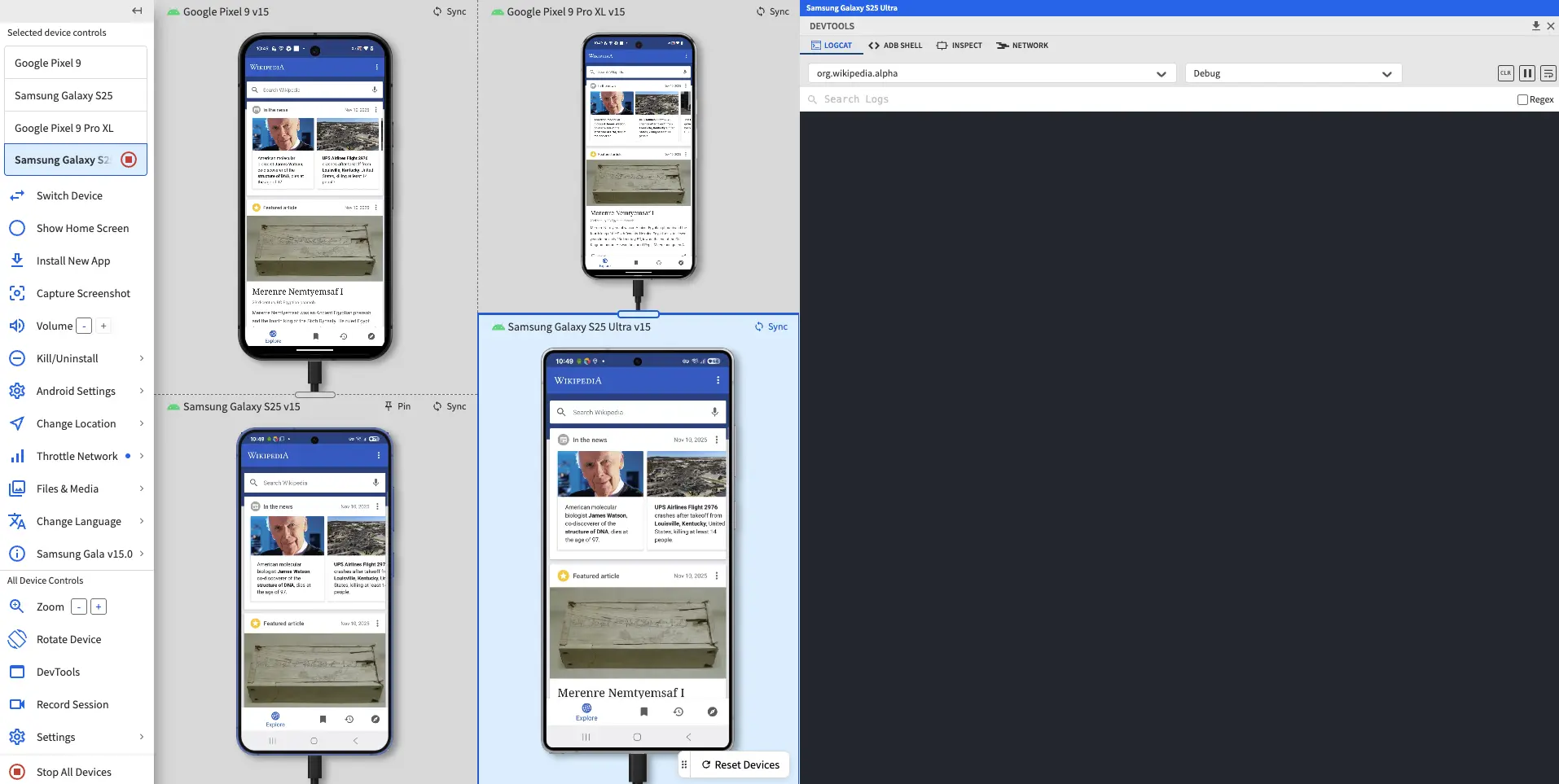
Task: Open the Debug log level dropdown
Action: pyautogui.click(x=1292, y=73)
